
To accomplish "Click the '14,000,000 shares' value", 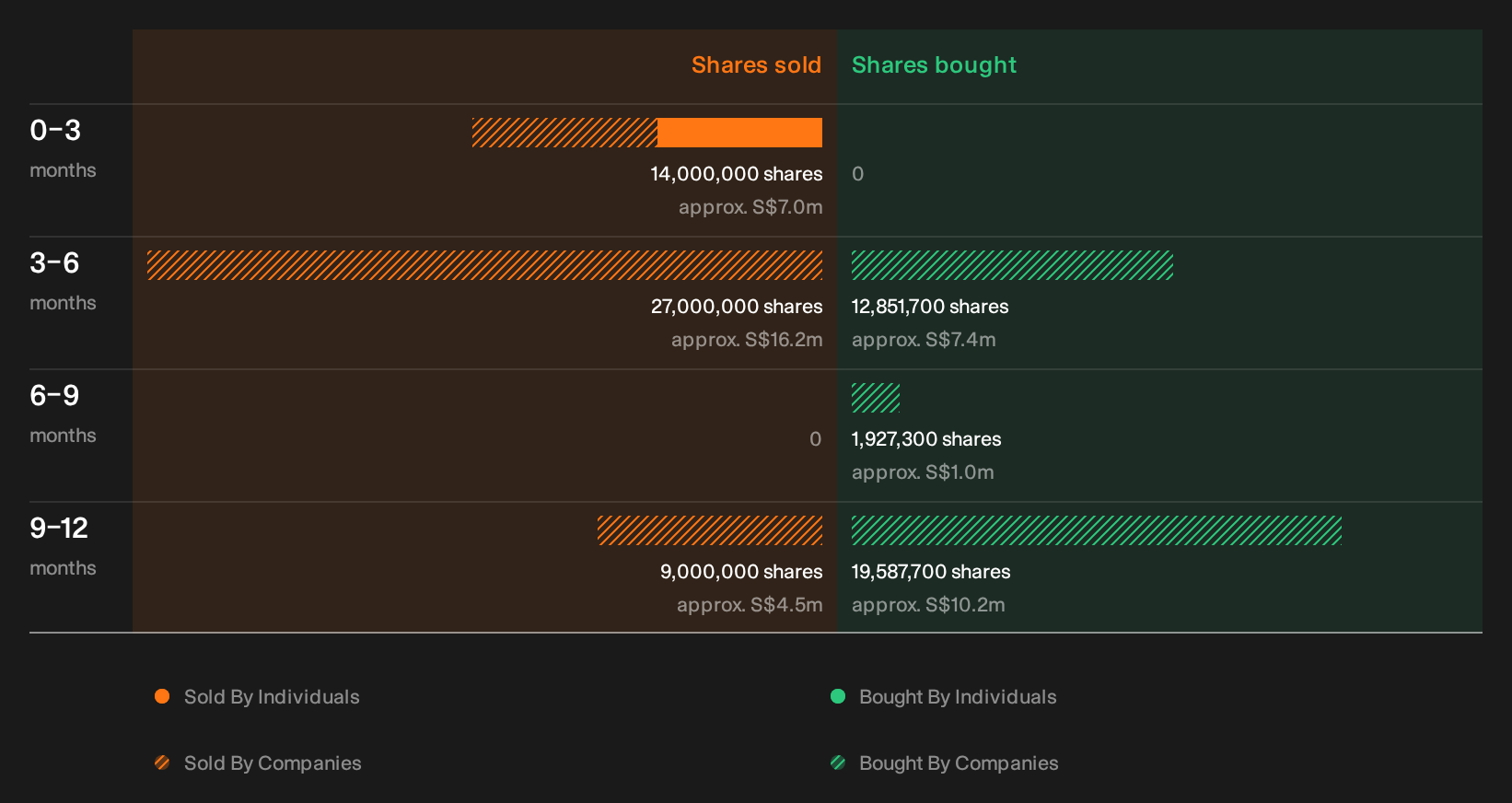I will point(737,174).
